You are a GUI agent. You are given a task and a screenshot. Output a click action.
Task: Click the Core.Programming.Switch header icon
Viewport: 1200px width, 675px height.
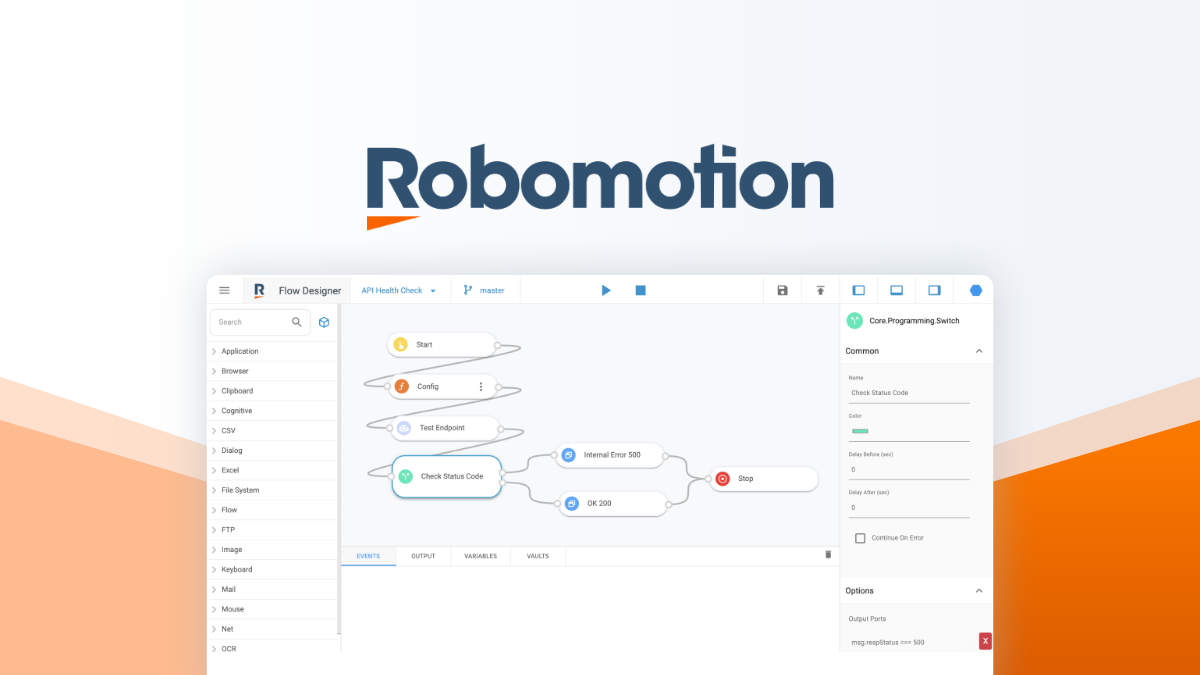tap(854, 321)
